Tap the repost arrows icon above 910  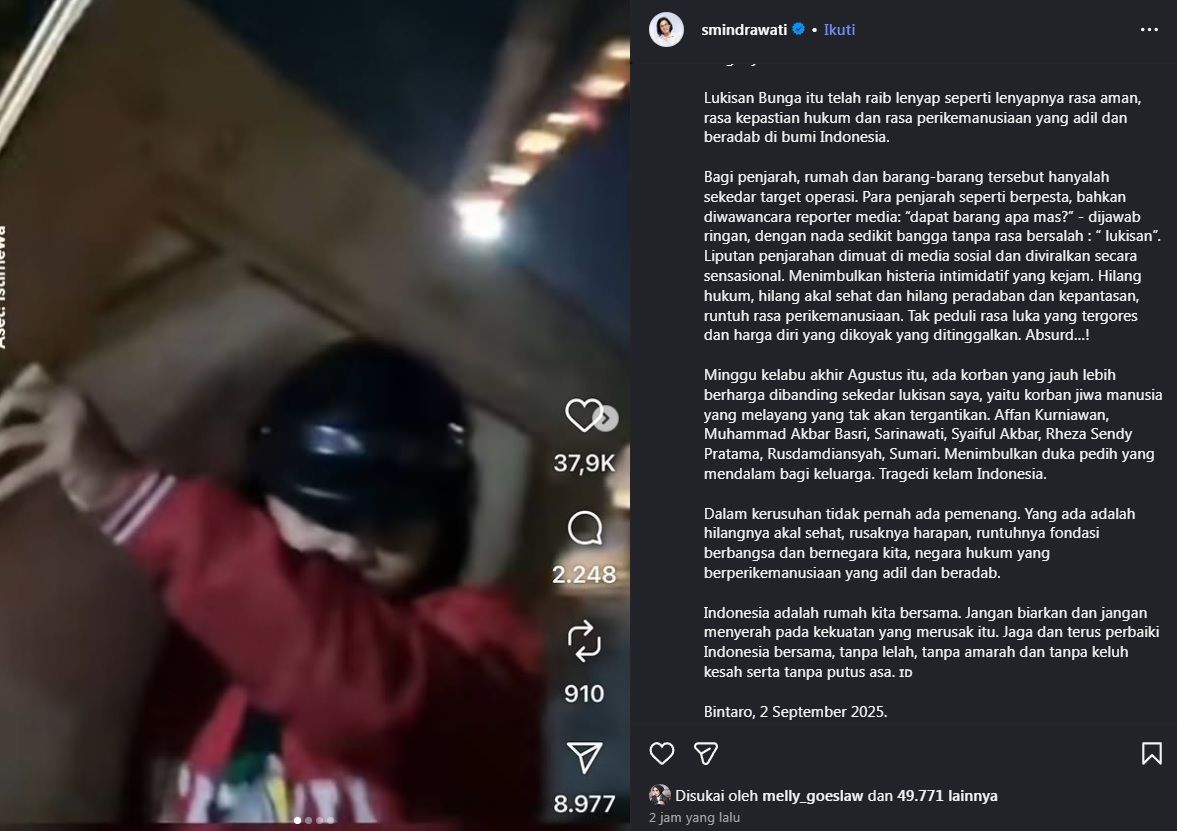tap(584, 642)
